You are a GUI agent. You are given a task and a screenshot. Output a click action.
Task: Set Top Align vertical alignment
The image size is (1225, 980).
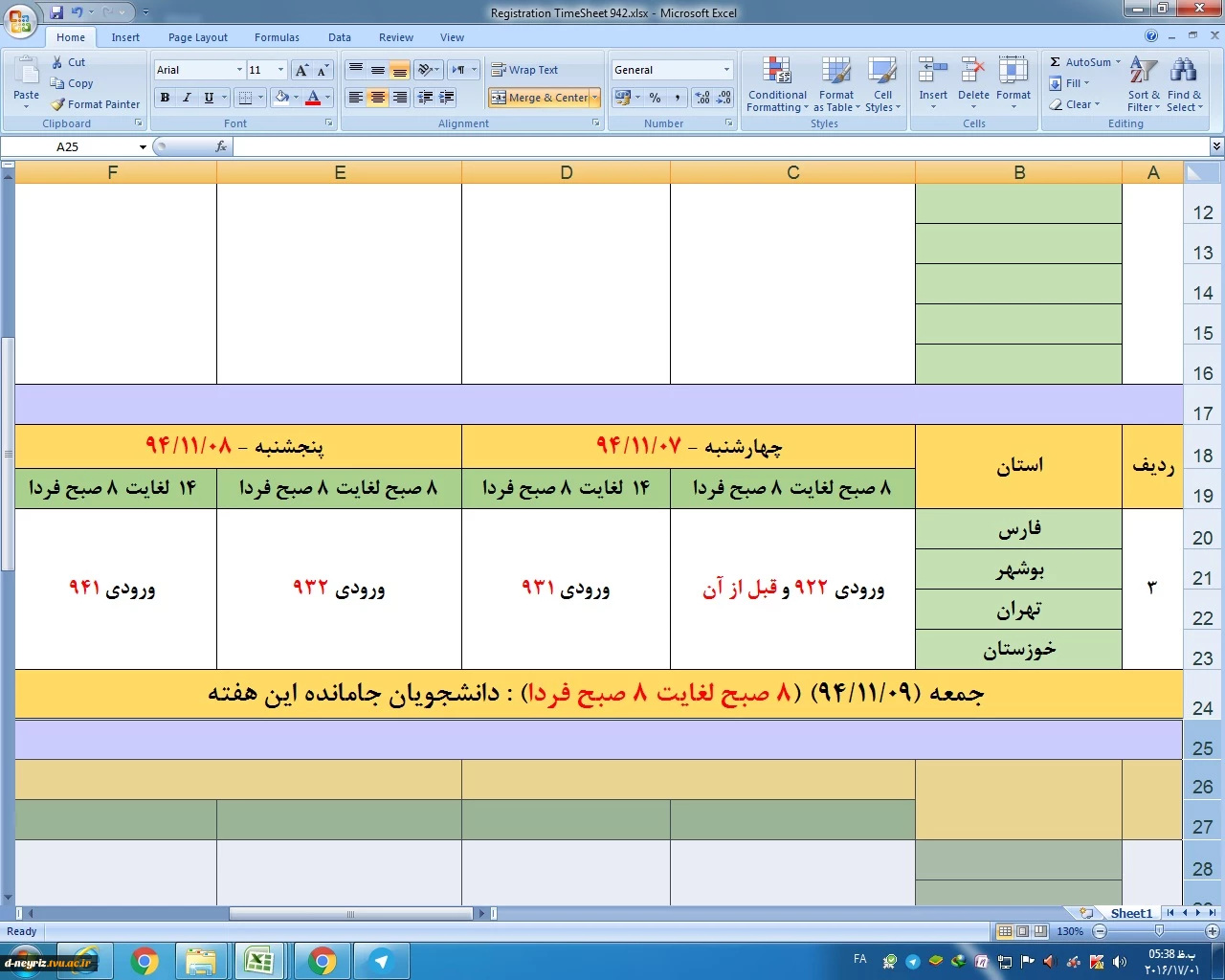pyautogui.click(x=355, y=70)
